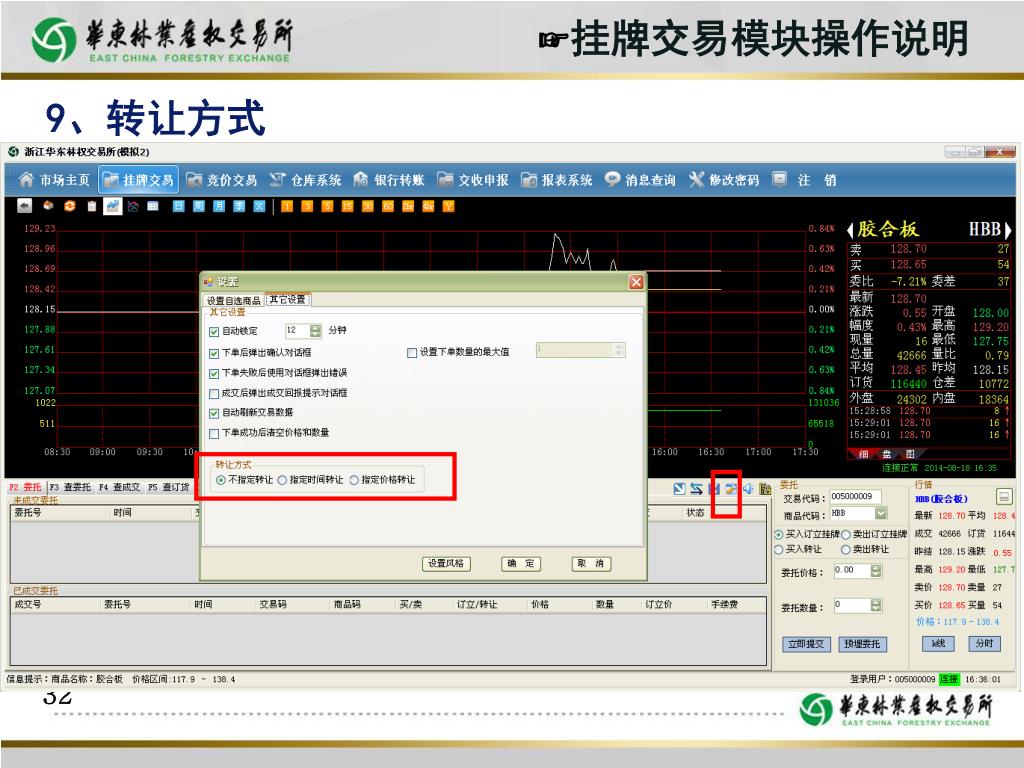Click the speaker sound icon above order panel

[x=748, y=488]
